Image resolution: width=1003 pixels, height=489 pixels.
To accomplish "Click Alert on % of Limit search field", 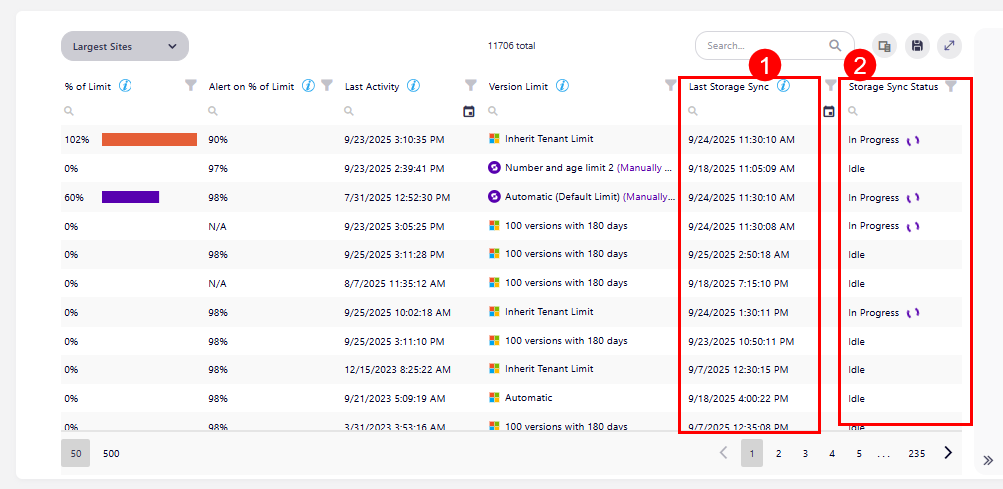I will (x=270, y=111).
